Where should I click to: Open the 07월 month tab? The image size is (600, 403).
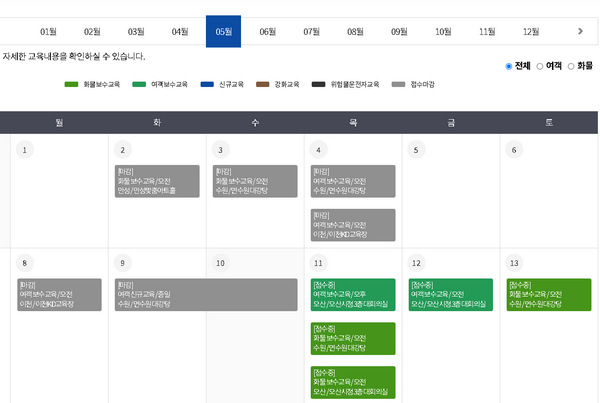[311, 32]
